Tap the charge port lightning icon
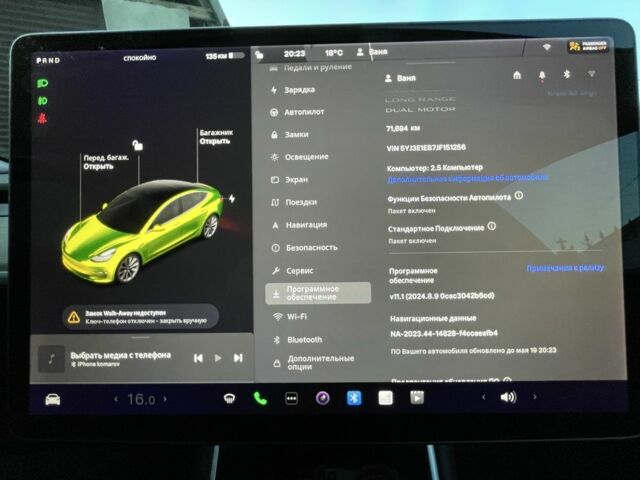This screenshot has height=480, width=640. [233, 198]
